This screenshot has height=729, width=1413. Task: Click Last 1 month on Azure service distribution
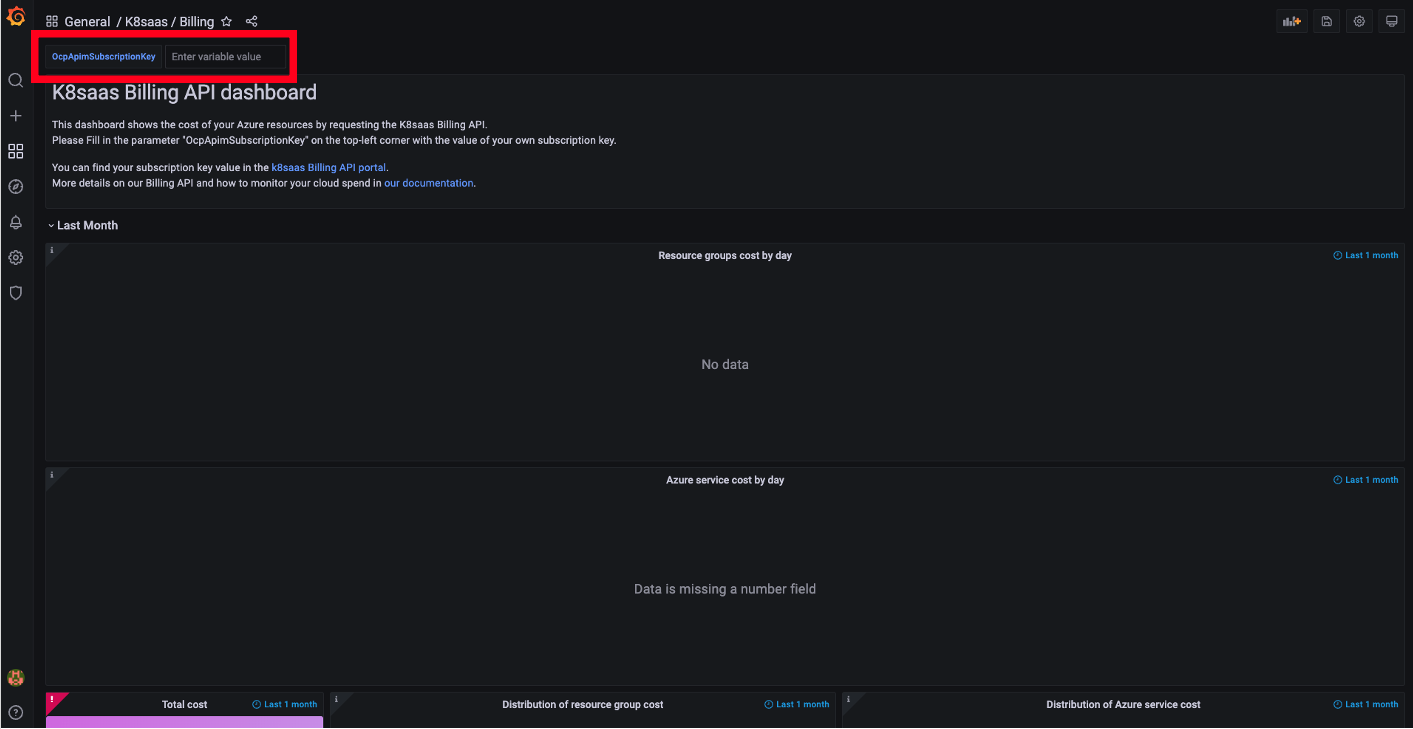point(1366,704)
